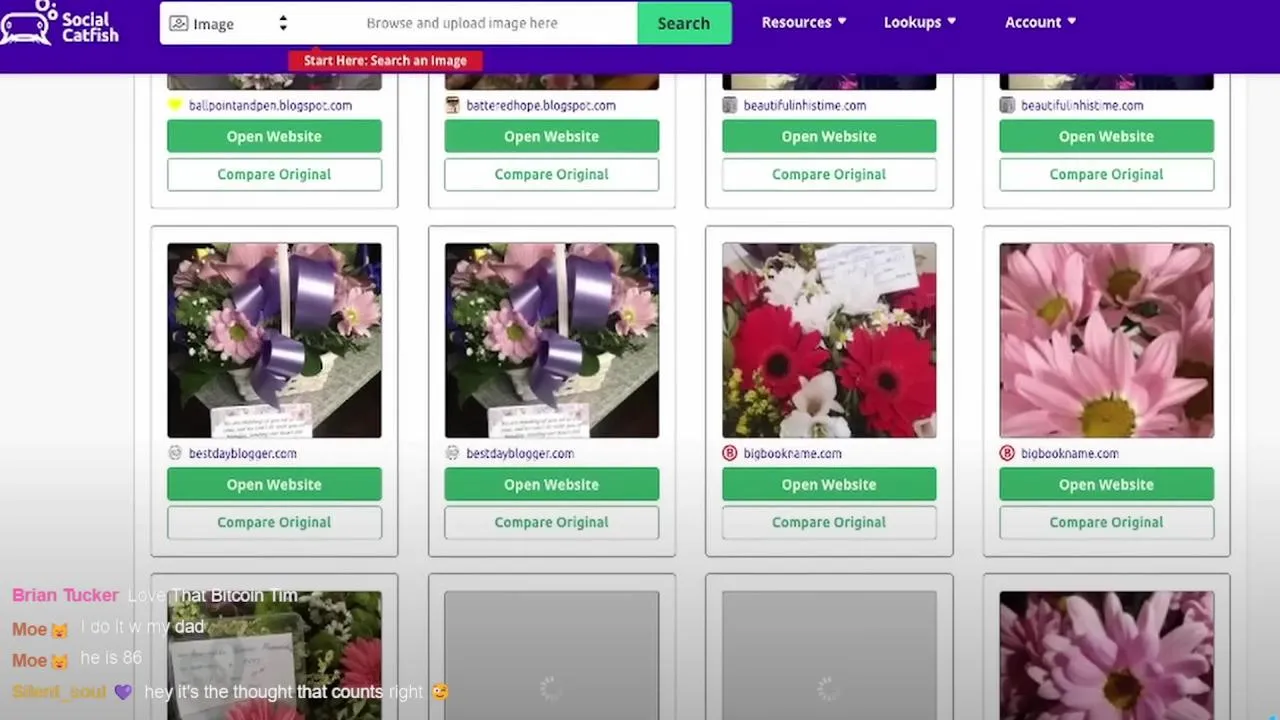Image resolution: width=1280 pixels, height=720 pixels.
Task: Click bigbookname.com text under red gerberas
Action: pyautogui.click(x=792, y=453)
